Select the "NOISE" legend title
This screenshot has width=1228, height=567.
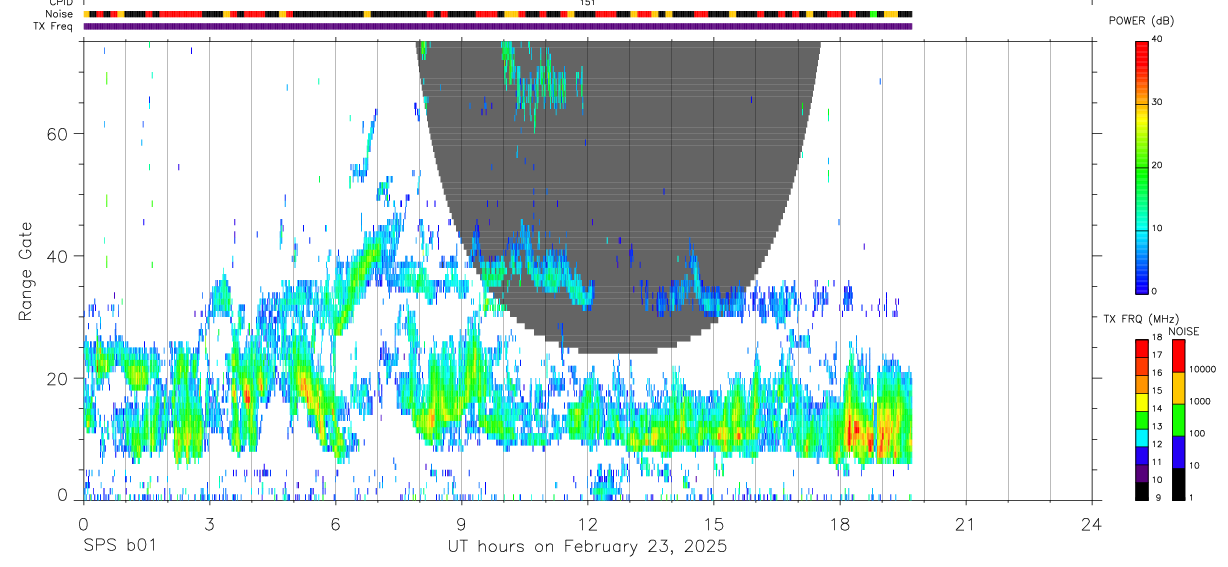[x=1184, y=331]
